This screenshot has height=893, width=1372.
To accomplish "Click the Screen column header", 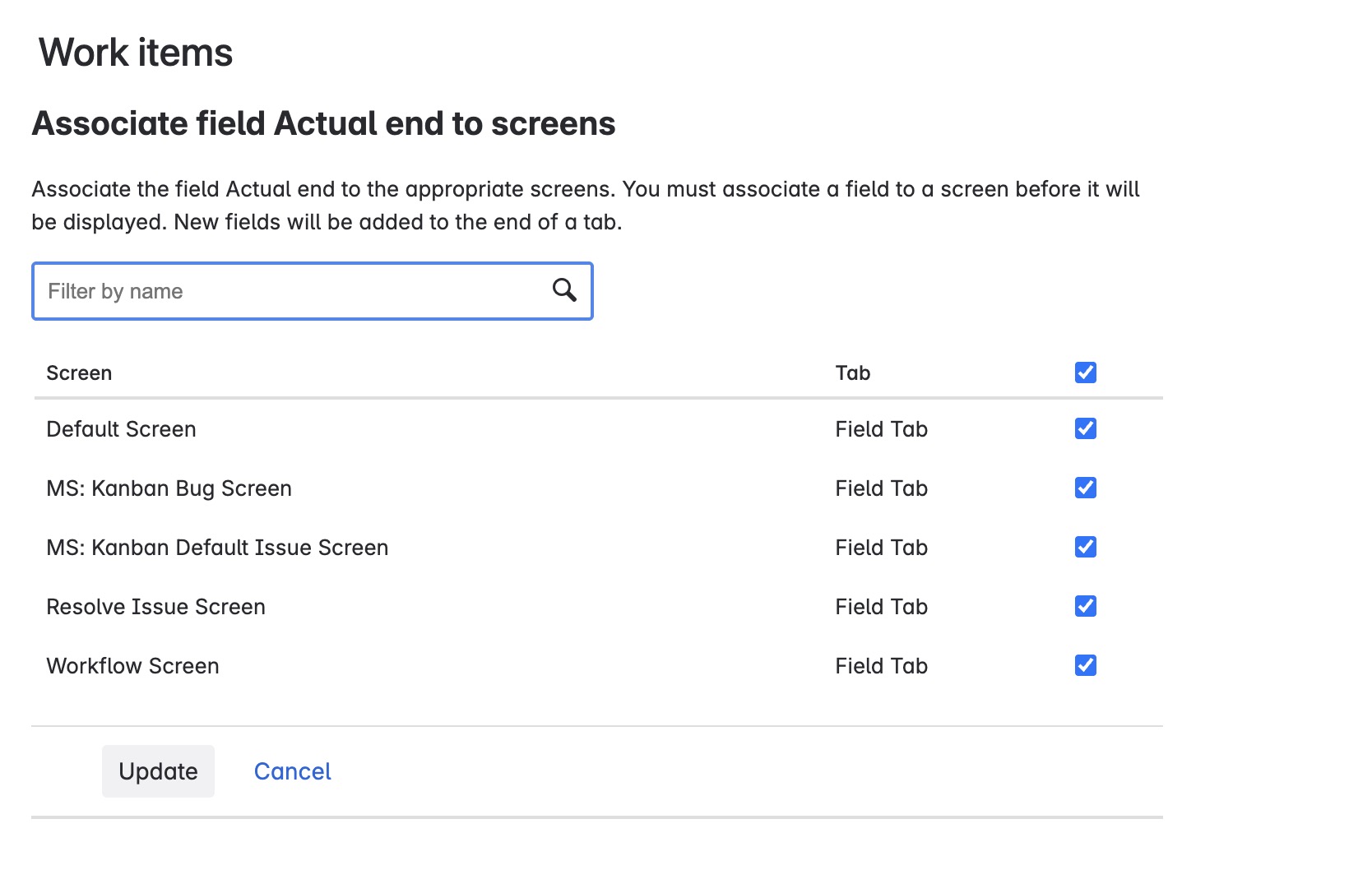I will [79, 373].
